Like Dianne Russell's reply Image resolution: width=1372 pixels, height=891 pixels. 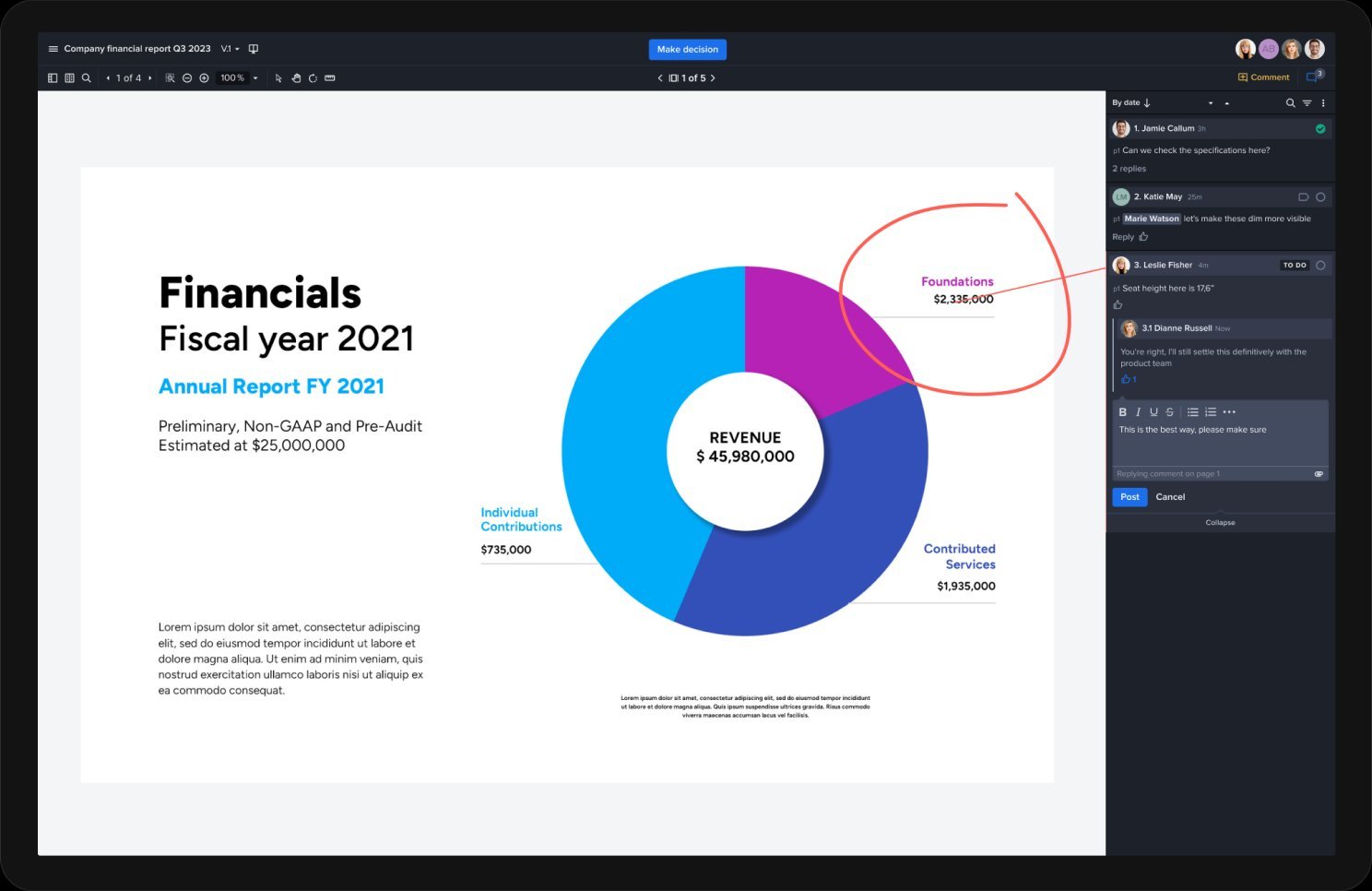pyautogui.click(x=1126, y=379)
